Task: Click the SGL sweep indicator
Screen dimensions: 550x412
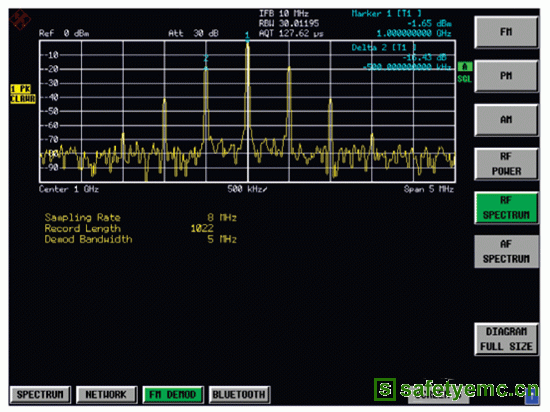Action: pyautogui.click(x=464, y=79)
